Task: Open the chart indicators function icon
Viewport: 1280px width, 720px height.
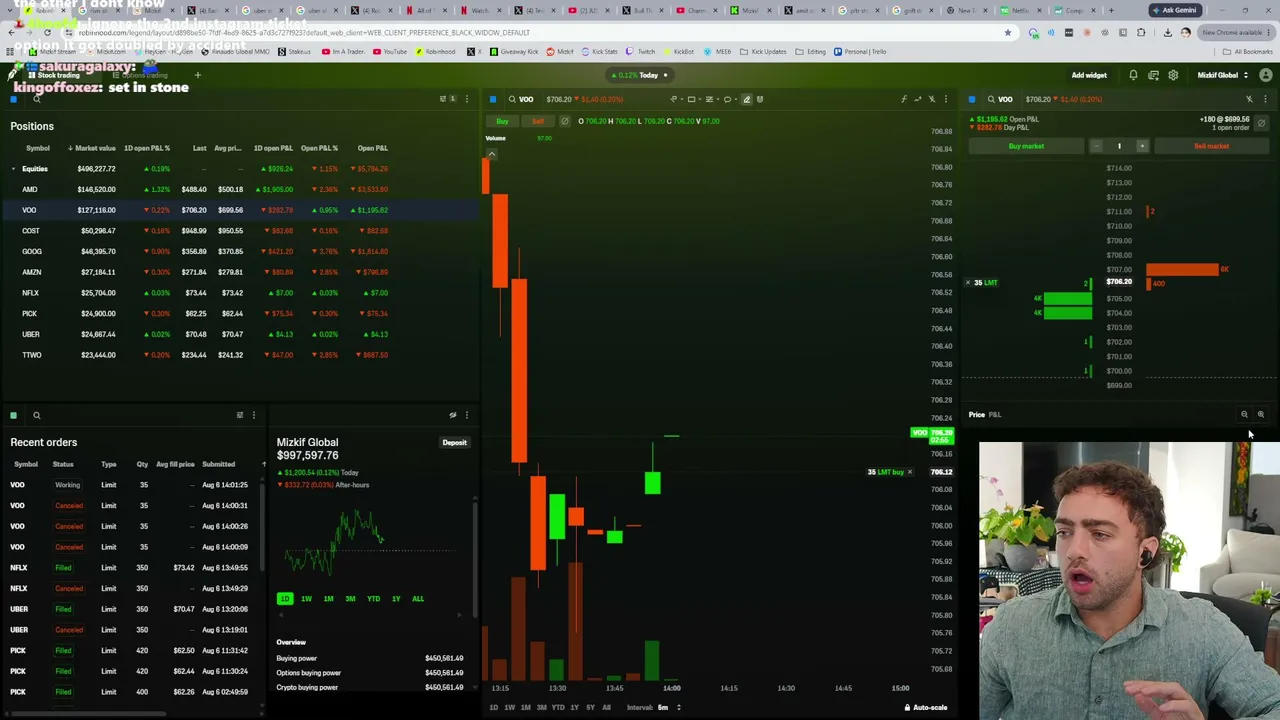Action: [903, 99]
